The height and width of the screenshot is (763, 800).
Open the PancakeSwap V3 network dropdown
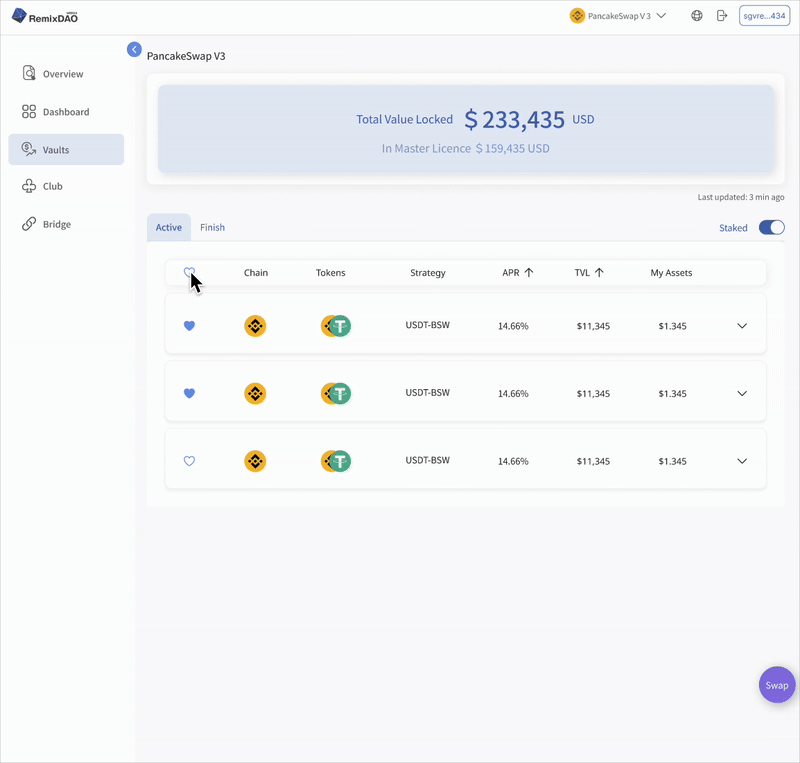coord(618,16)
